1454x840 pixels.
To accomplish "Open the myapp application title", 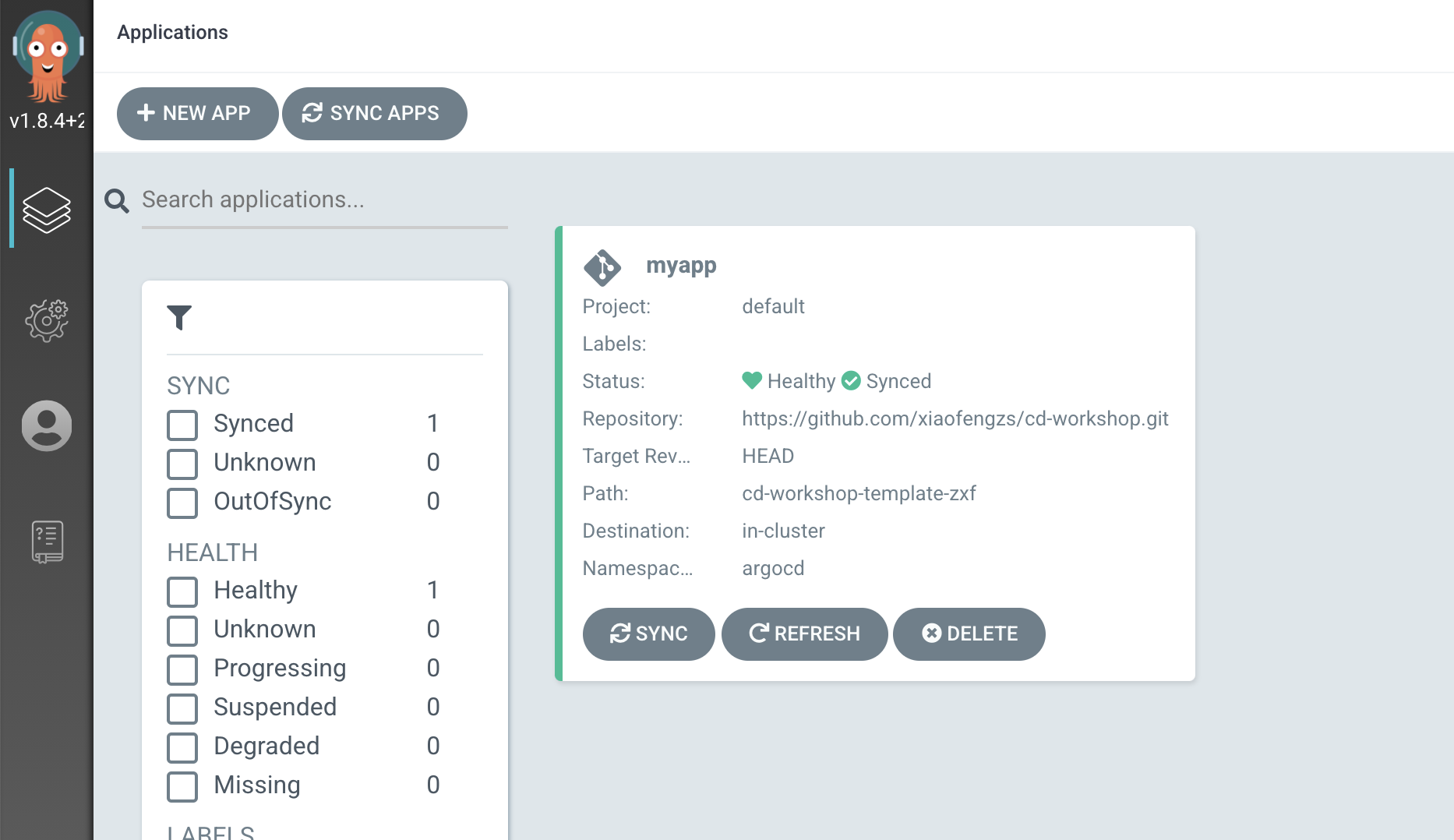I will pos(681,266).
